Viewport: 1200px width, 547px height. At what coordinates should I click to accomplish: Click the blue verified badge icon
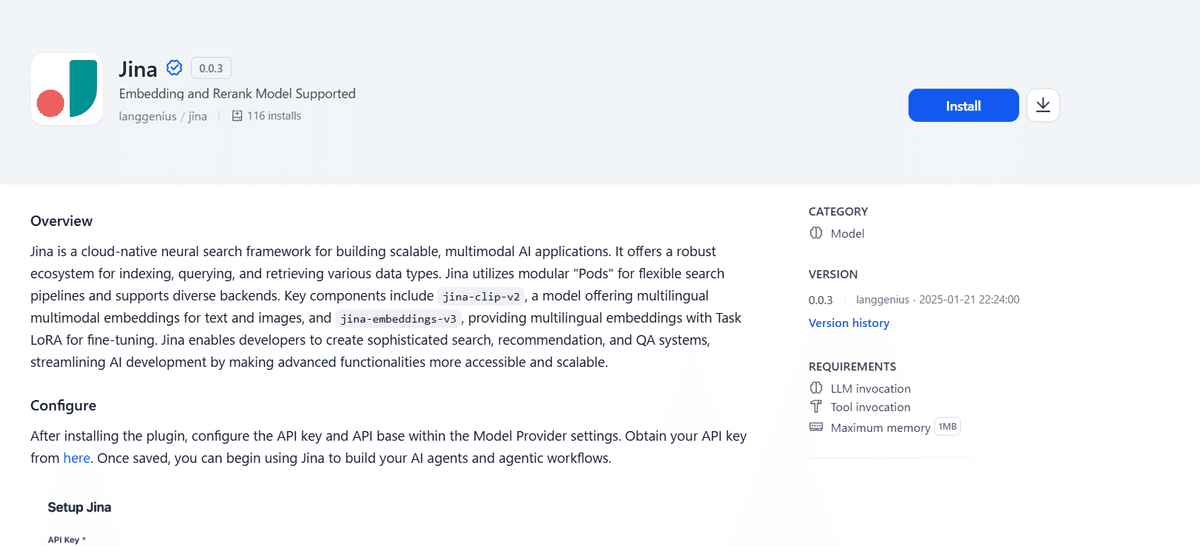click(x=174, y=68)
